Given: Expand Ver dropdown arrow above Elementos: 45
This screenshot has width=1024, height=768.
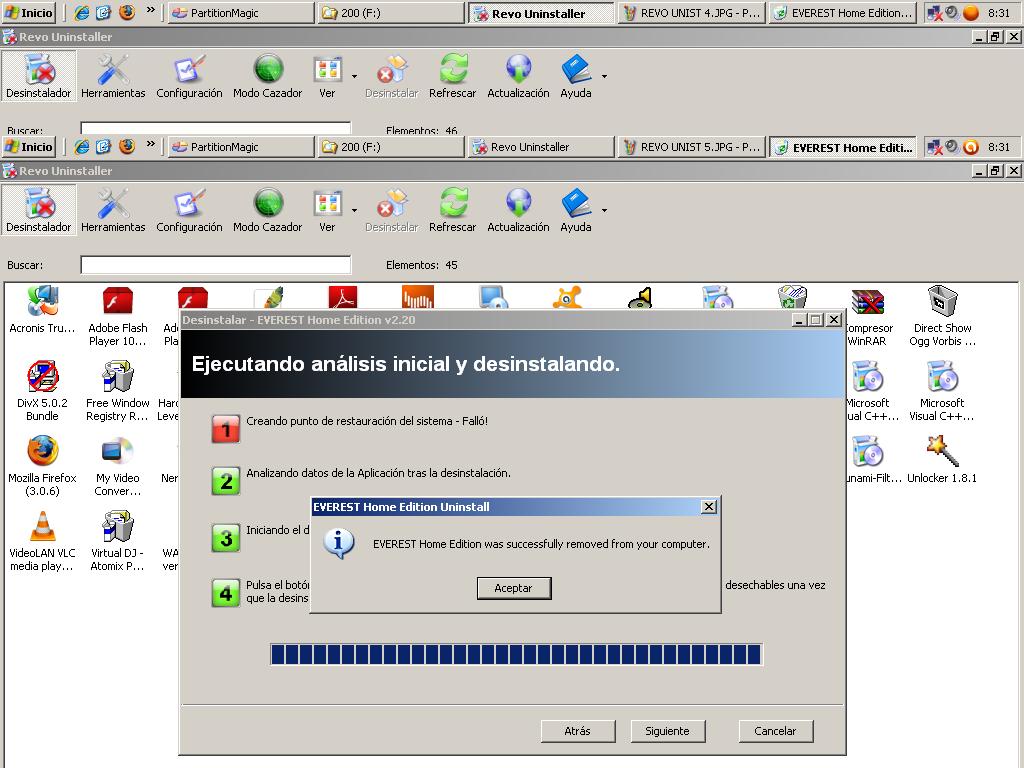Looking at the screenshot, I should pos(355,210).
